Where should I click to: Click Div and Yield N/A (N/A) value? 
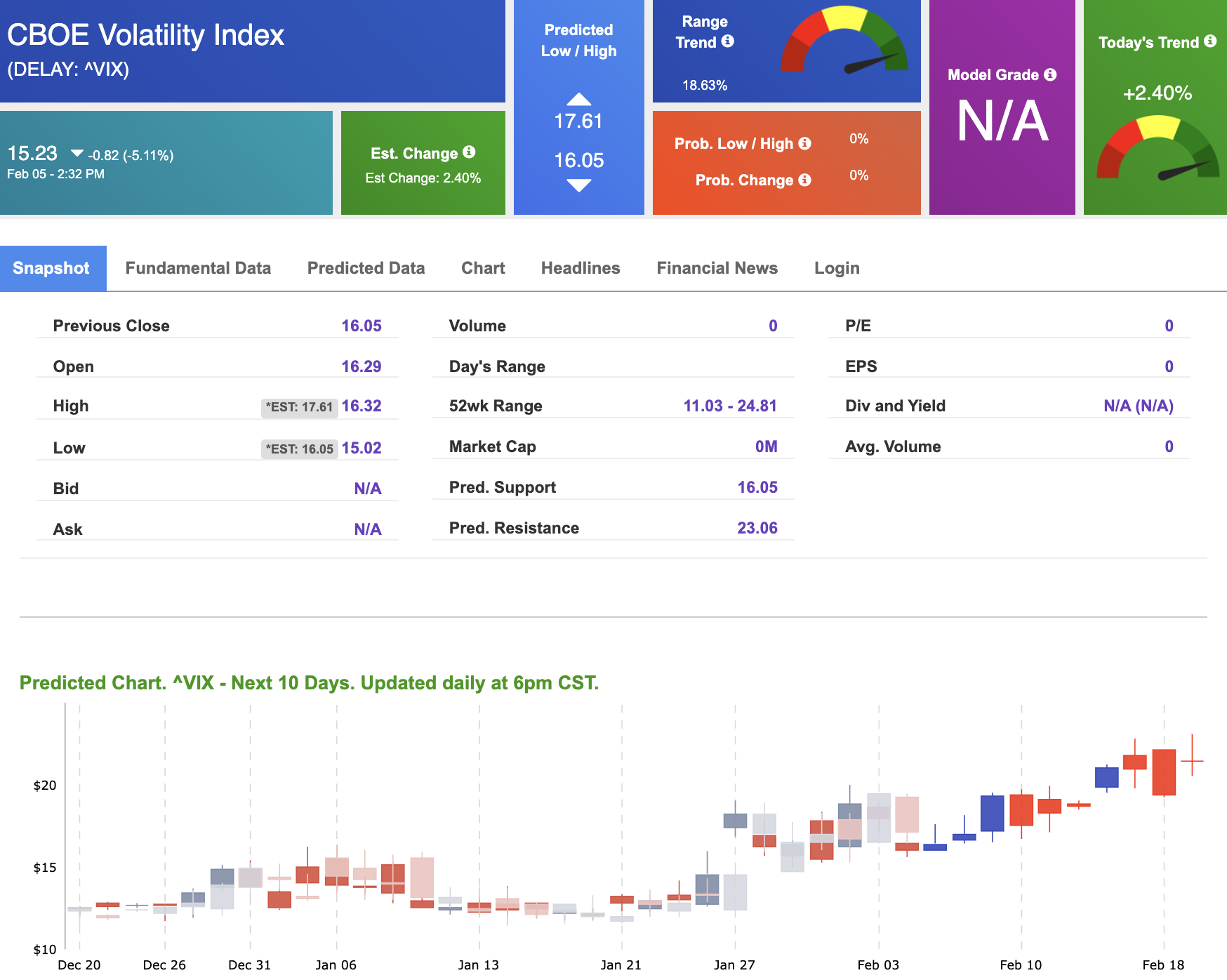pos(1139,406)
